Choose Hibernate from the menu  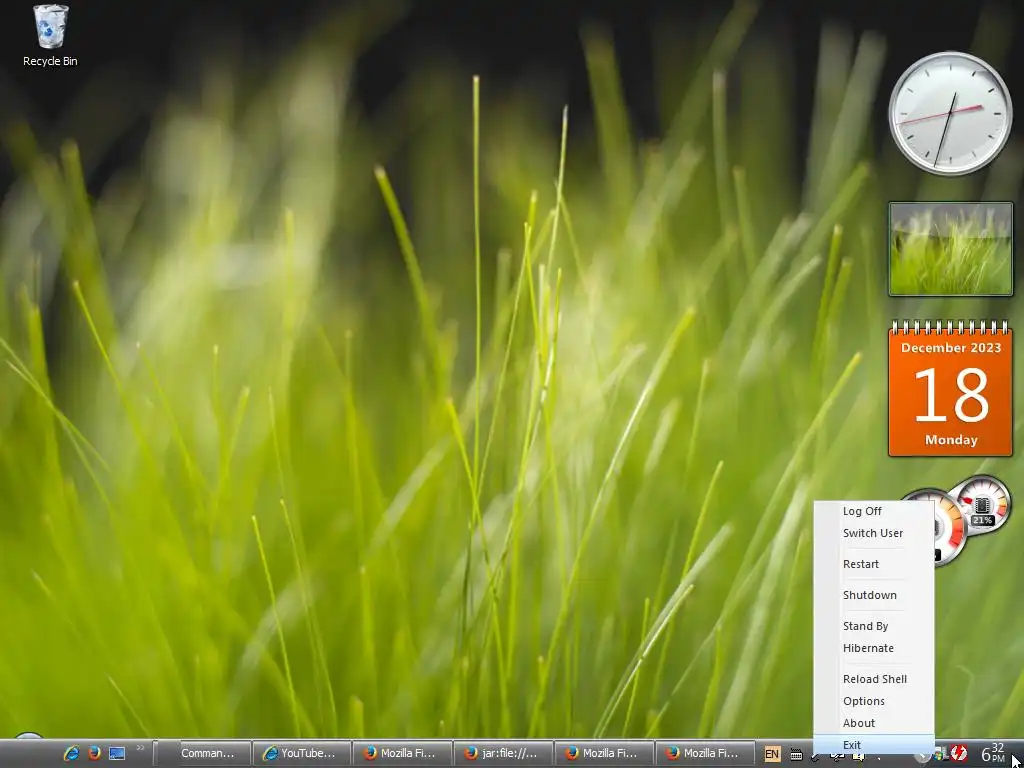tap(874, 648)
